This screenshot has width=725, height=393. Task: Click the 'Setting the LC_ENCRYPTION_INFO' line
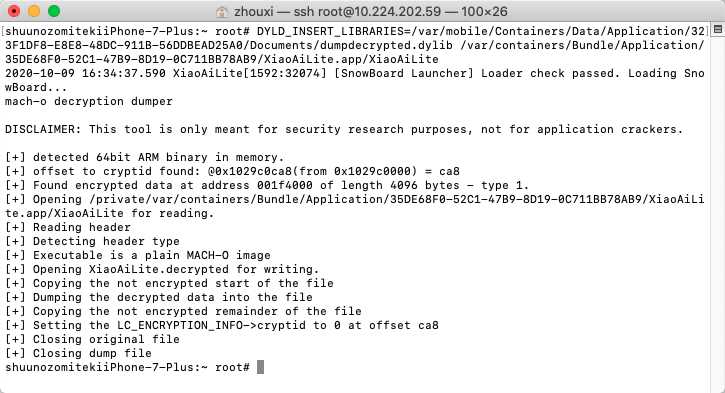point(222,325)
